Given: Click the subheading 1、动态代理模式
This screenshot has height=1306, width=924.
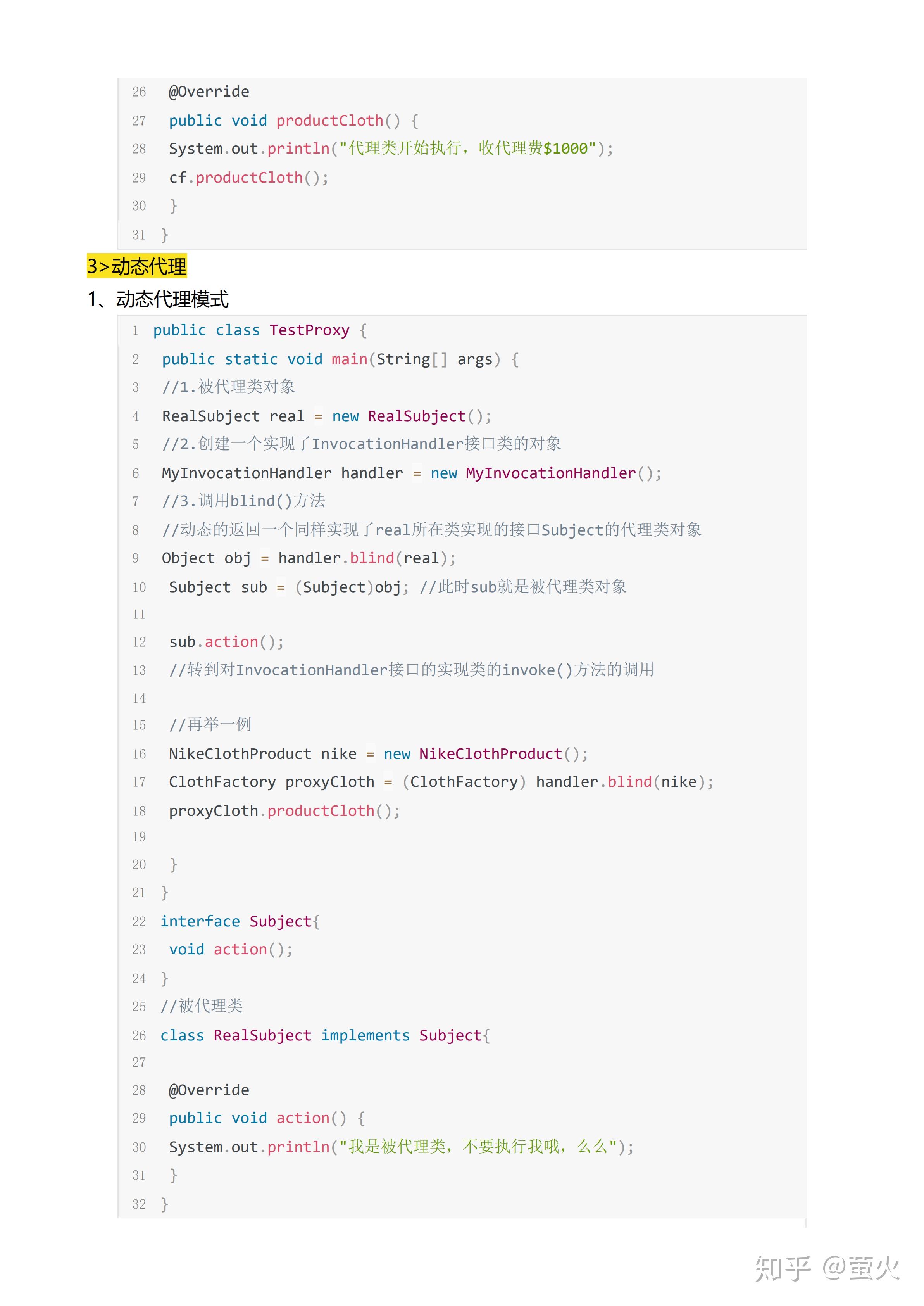Looking at the screenshot, I should 158,299.
